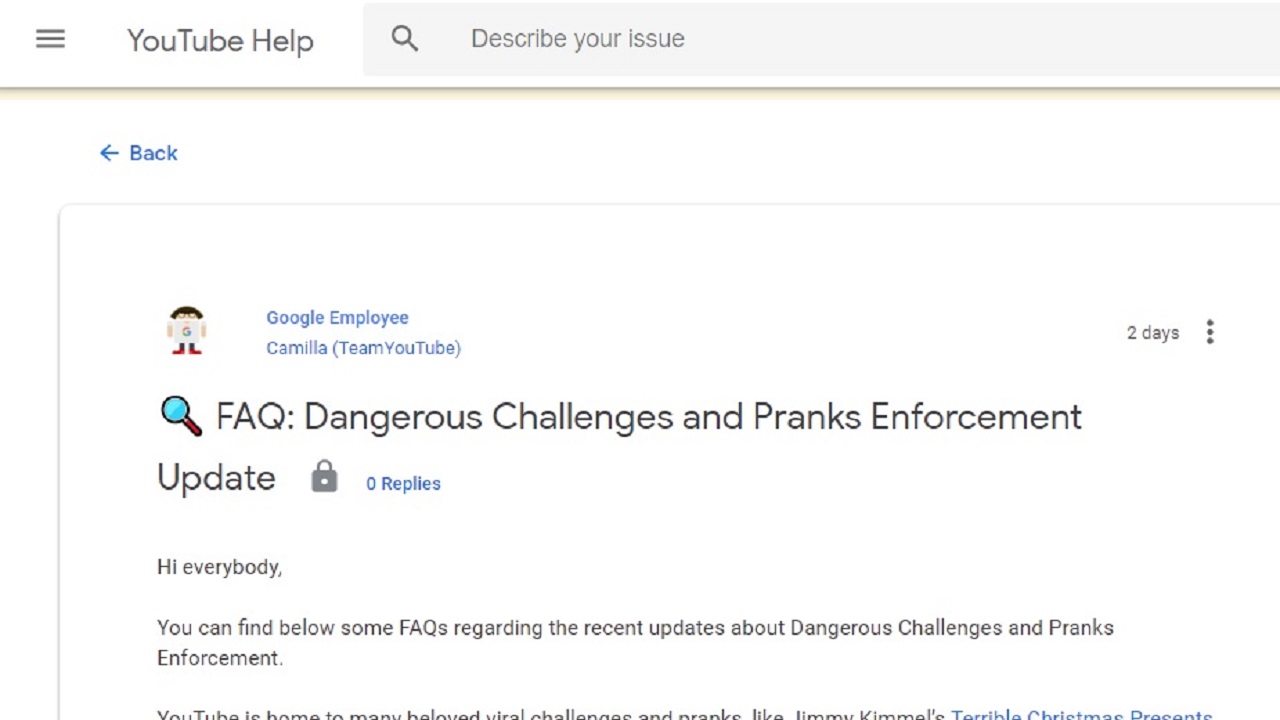
Task: Click the search magnifier icon
Action: 404,39
